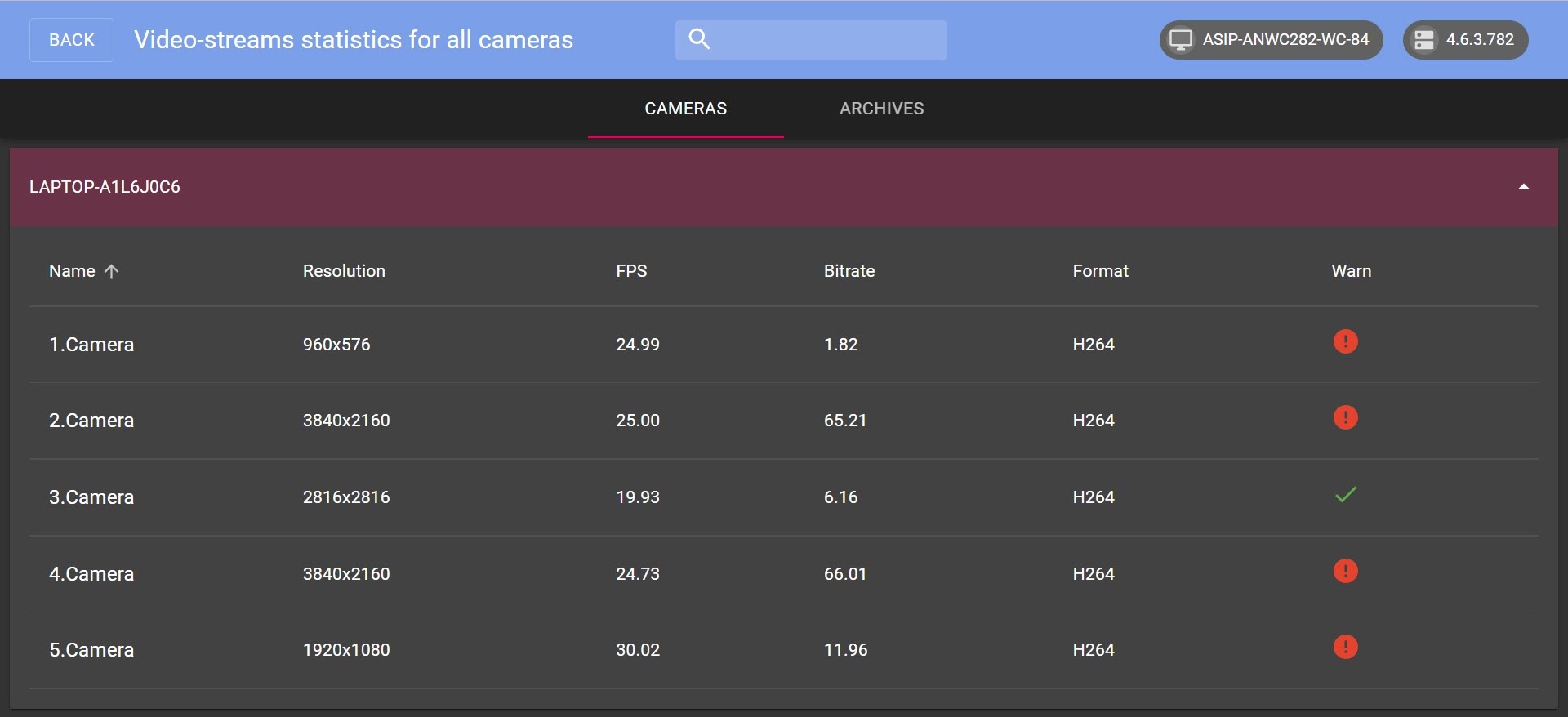Click the red warning icon for 5.Camera
The height and width of the screenshot is (717, 1568).
click(1345, 648)
